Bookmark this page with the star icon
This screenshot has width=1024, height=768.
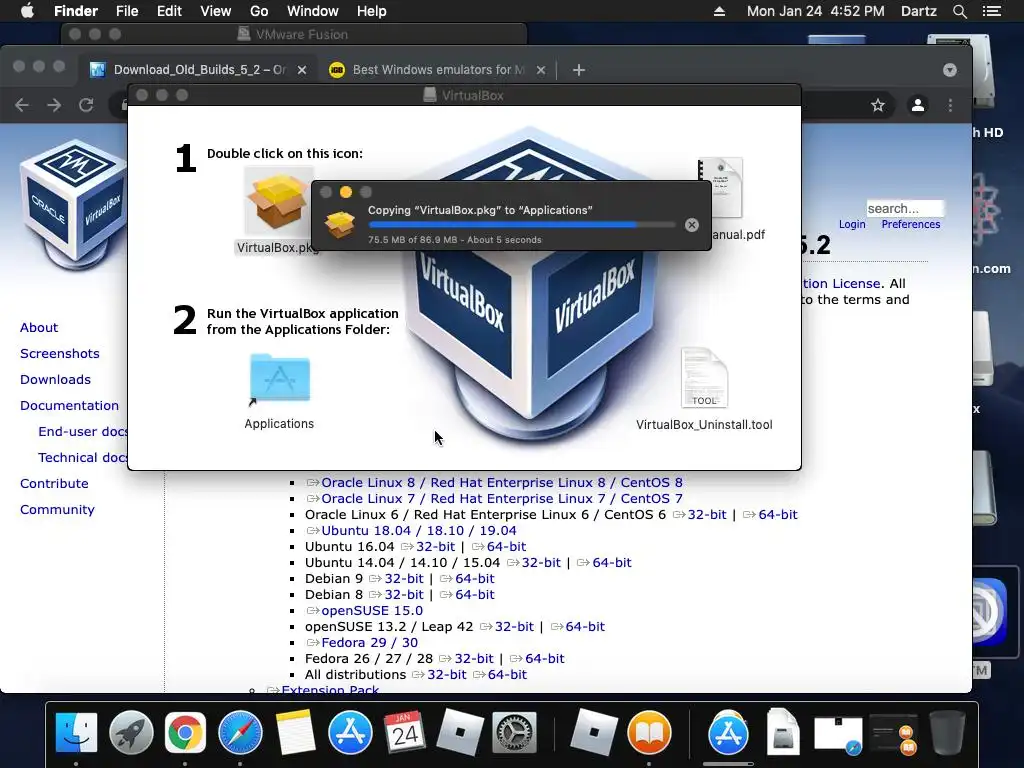878,105
